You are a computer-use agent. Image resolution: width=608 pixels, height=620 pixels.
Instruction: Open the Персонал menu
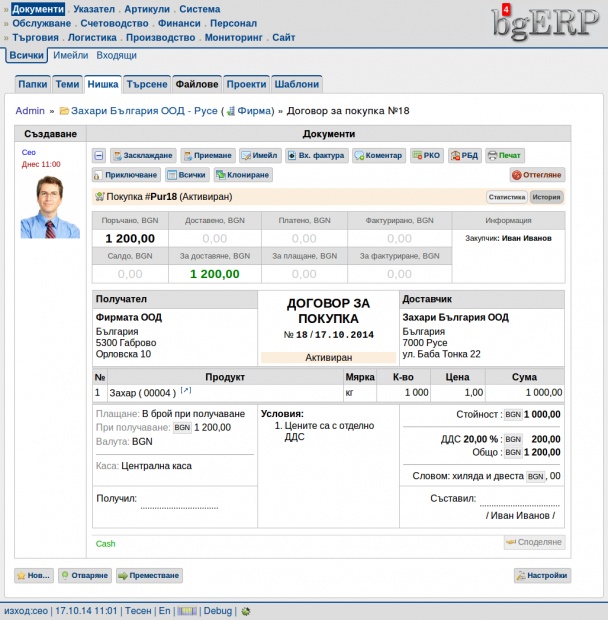click(x=233, y=23)
